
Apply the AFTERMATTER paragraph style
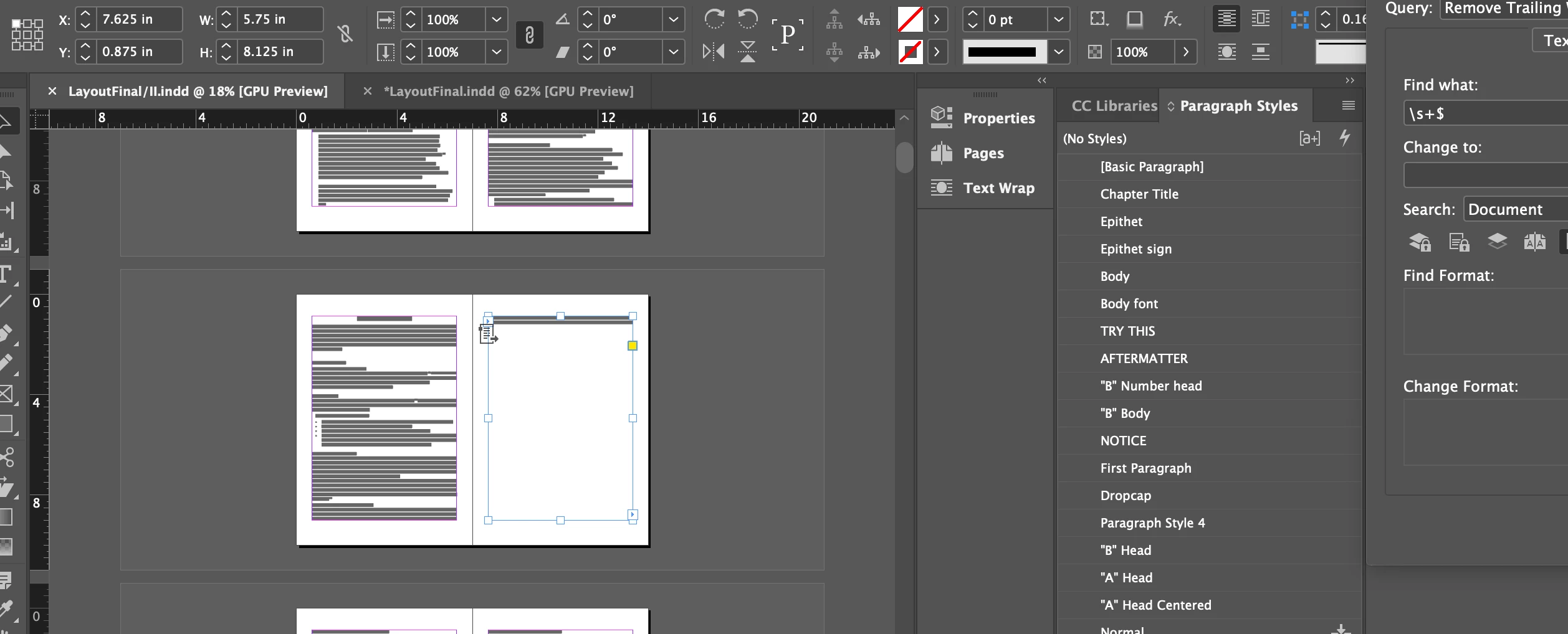[1210, 359]
